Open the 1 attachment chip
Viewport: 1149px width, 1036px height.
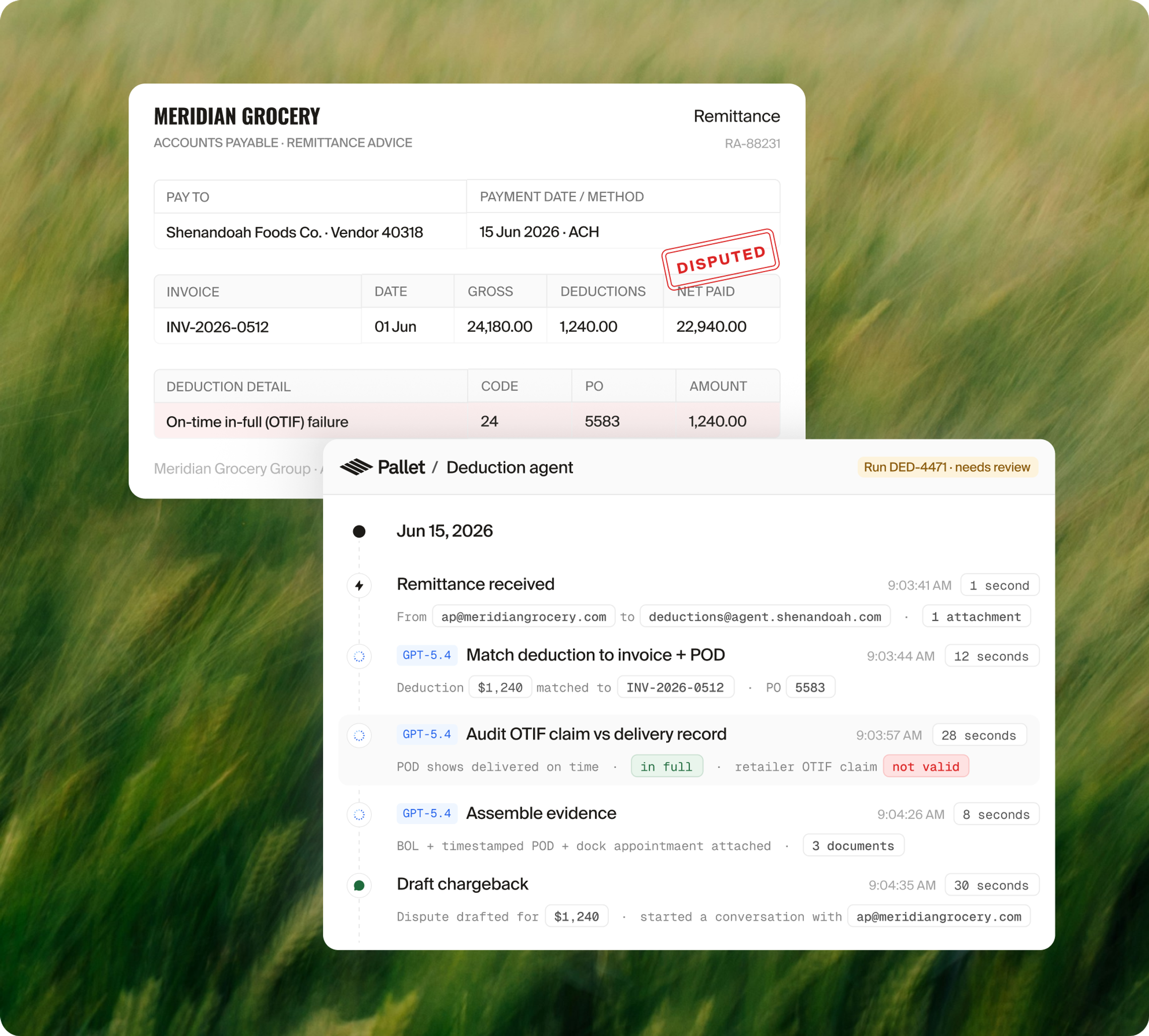pos(976,616)
